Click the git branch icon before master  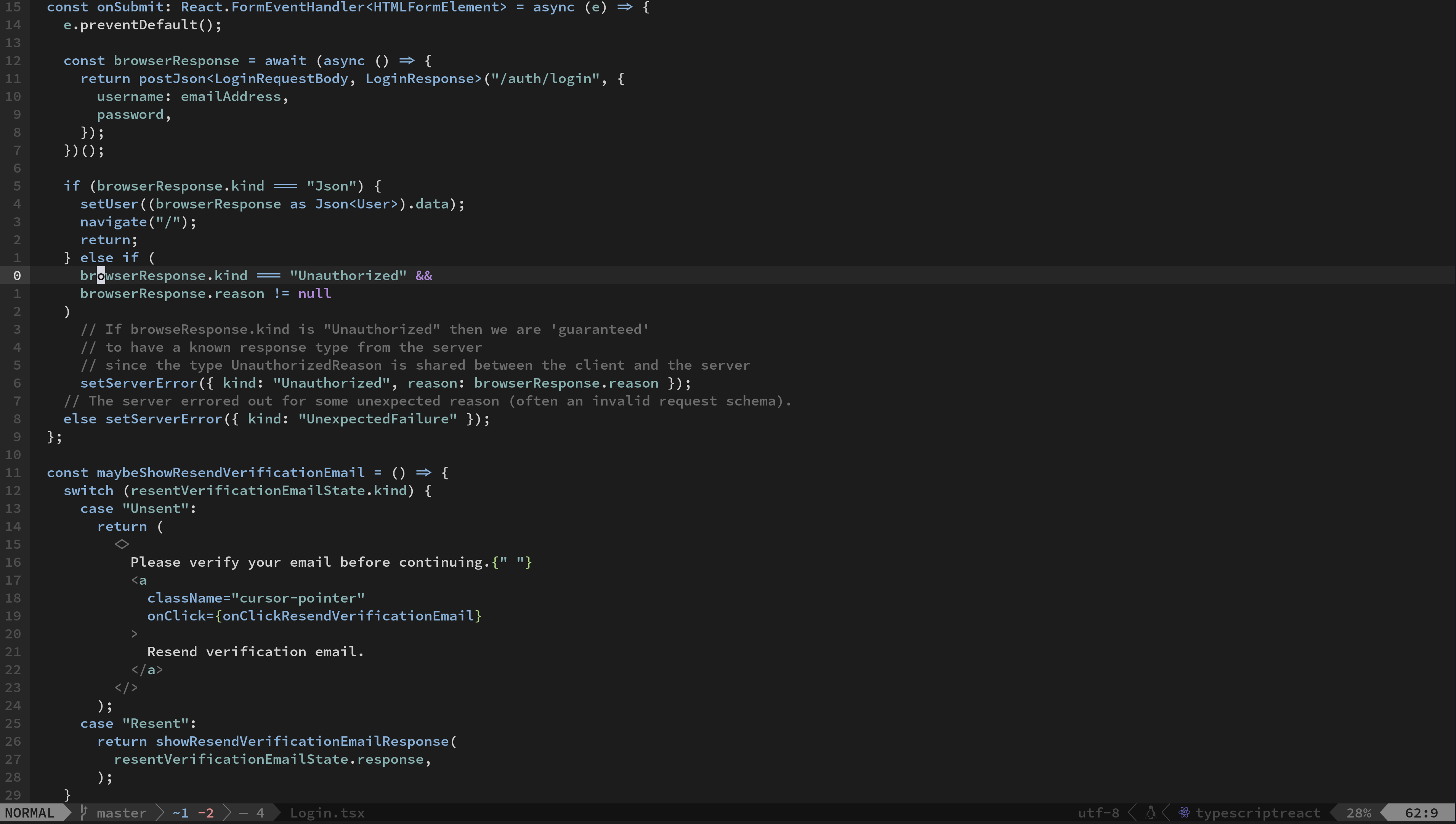[x=84, y=813]
